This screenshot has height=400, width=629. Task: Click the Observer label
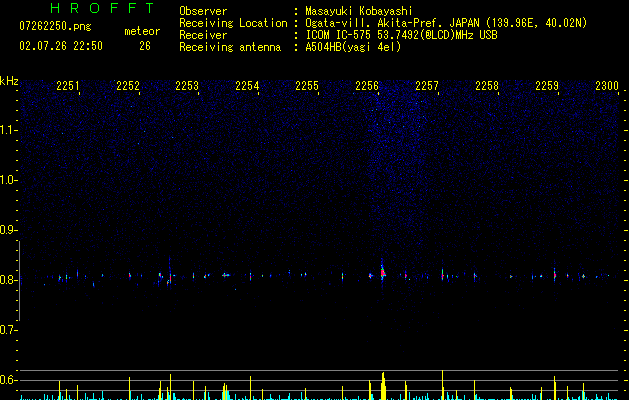203,11
